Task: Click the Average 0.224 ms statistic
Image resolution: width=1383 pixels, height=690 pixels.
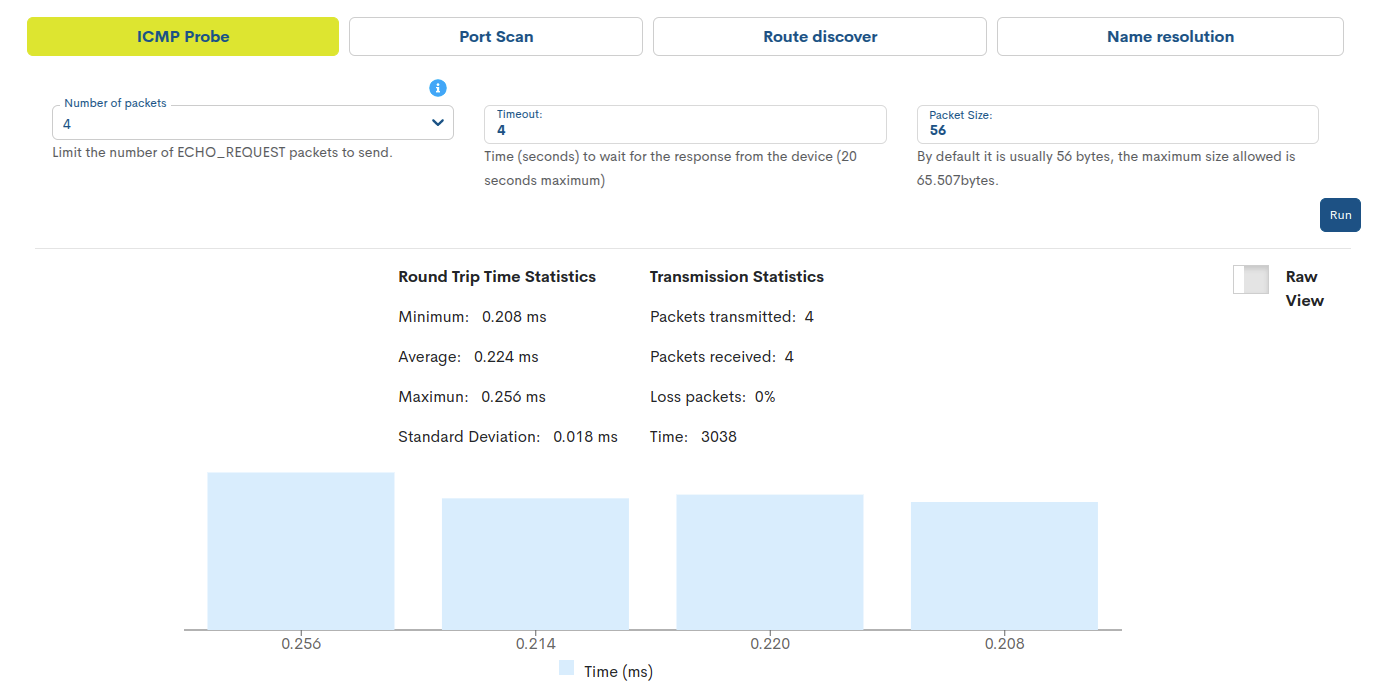Action: (468, 357)
